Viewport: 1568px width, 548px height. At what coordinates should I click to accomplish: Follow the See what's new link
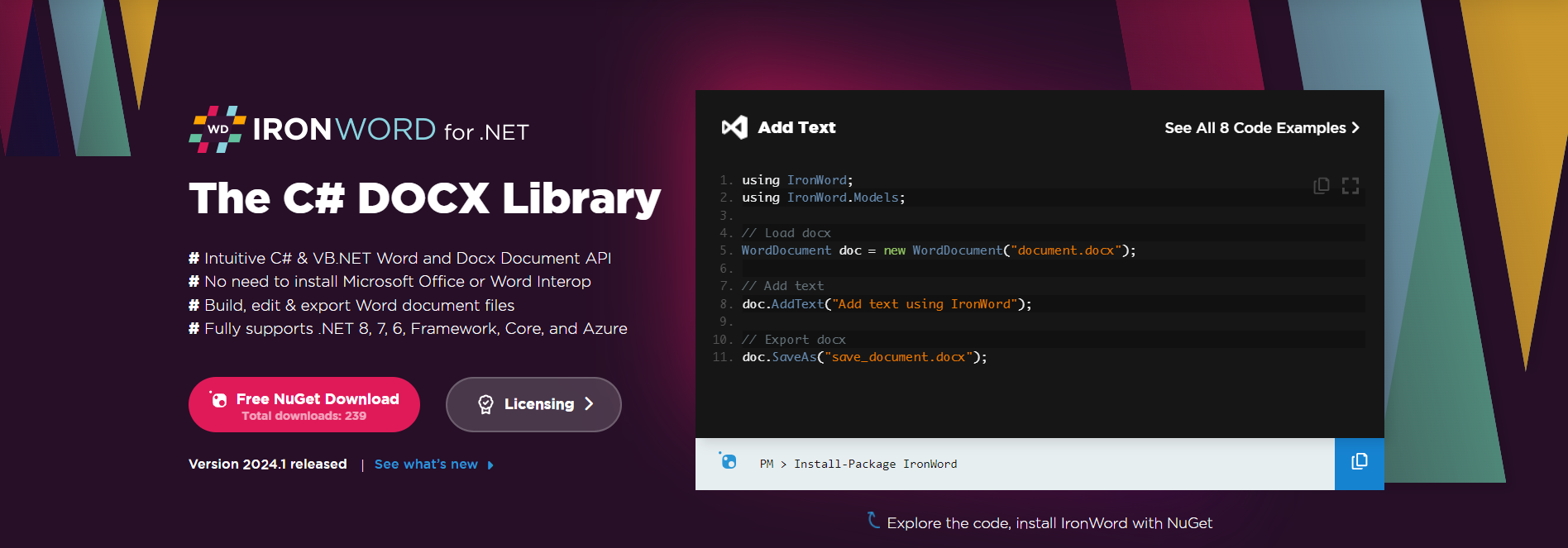tap(426, 465)
